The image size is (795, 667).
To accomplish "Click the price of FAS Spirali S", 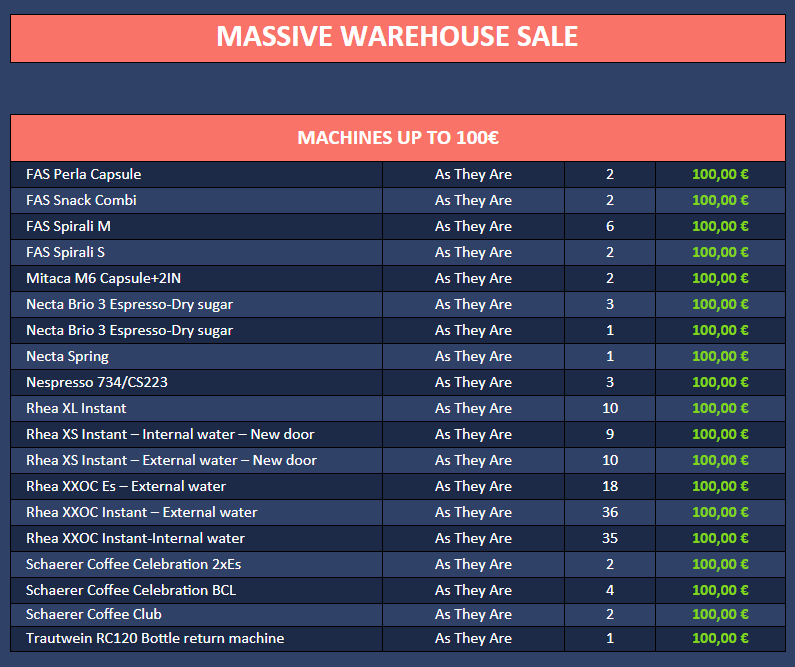I will point(720,252).
